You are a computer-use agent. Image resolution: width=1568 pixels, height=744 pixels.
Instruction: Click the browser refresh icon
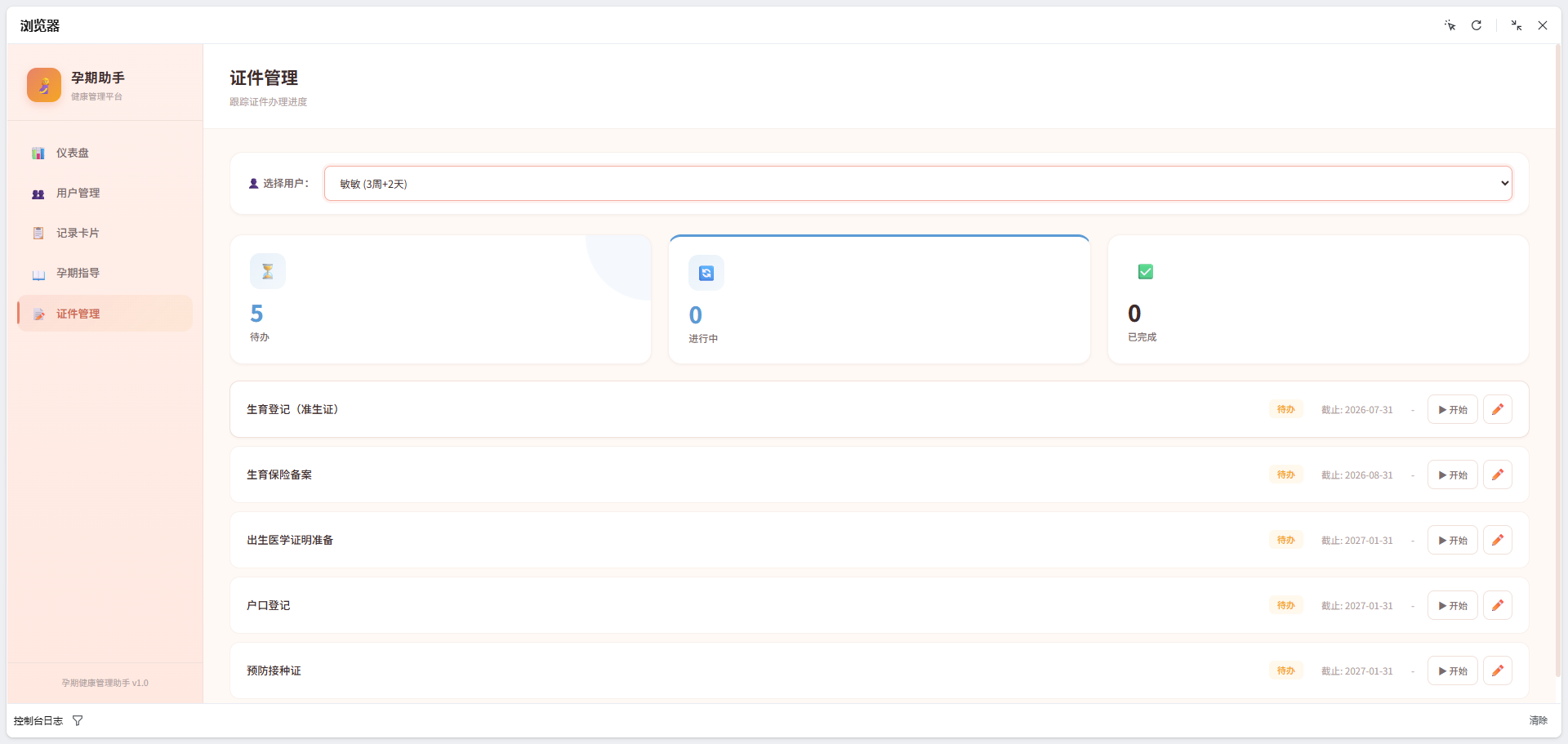pos(1477,25)
